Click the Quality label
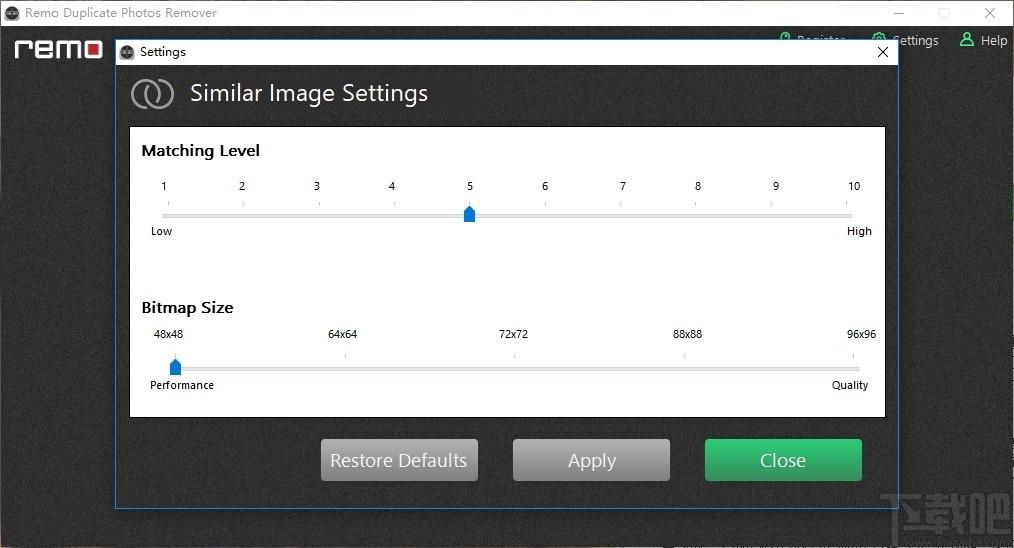The image size is (1014, 548). point(850,386)
